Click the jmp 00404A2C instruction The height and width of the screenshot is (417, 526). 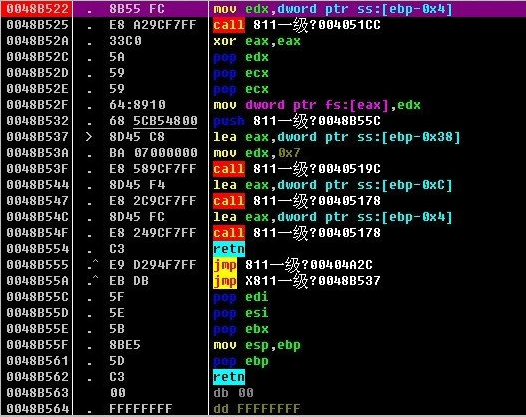point(293,265)
